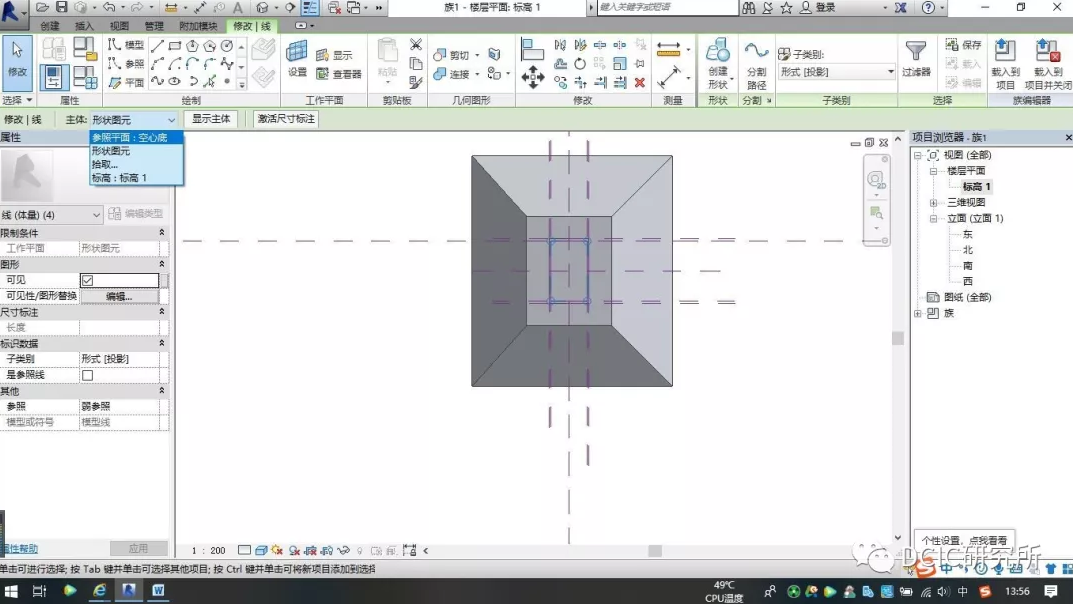Expand the 族 tree node
This screenshot has width=1073, height=604.
[918, 313]
